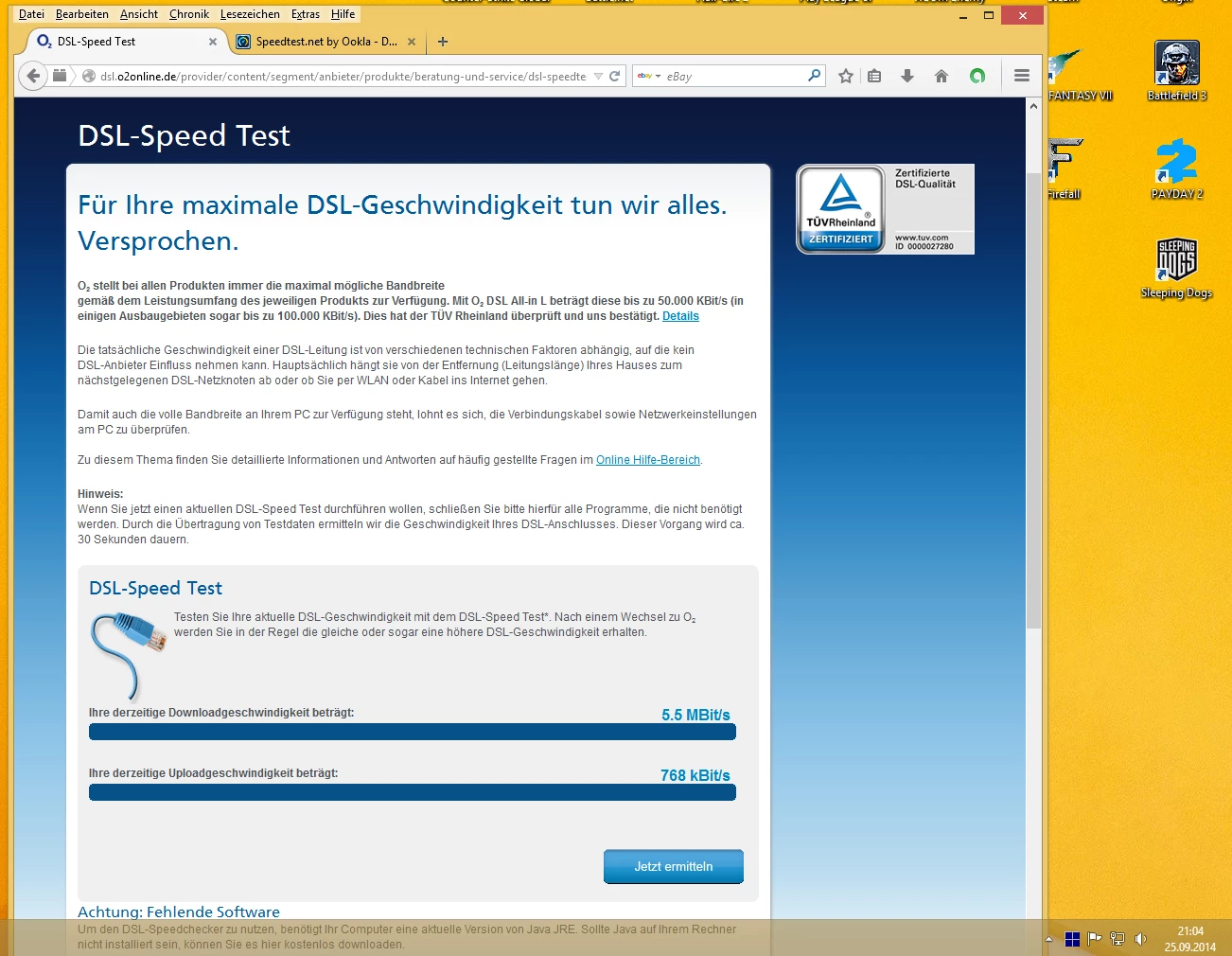
Task: Click the Ethernet cable image
Action: (x=128, y=654)
